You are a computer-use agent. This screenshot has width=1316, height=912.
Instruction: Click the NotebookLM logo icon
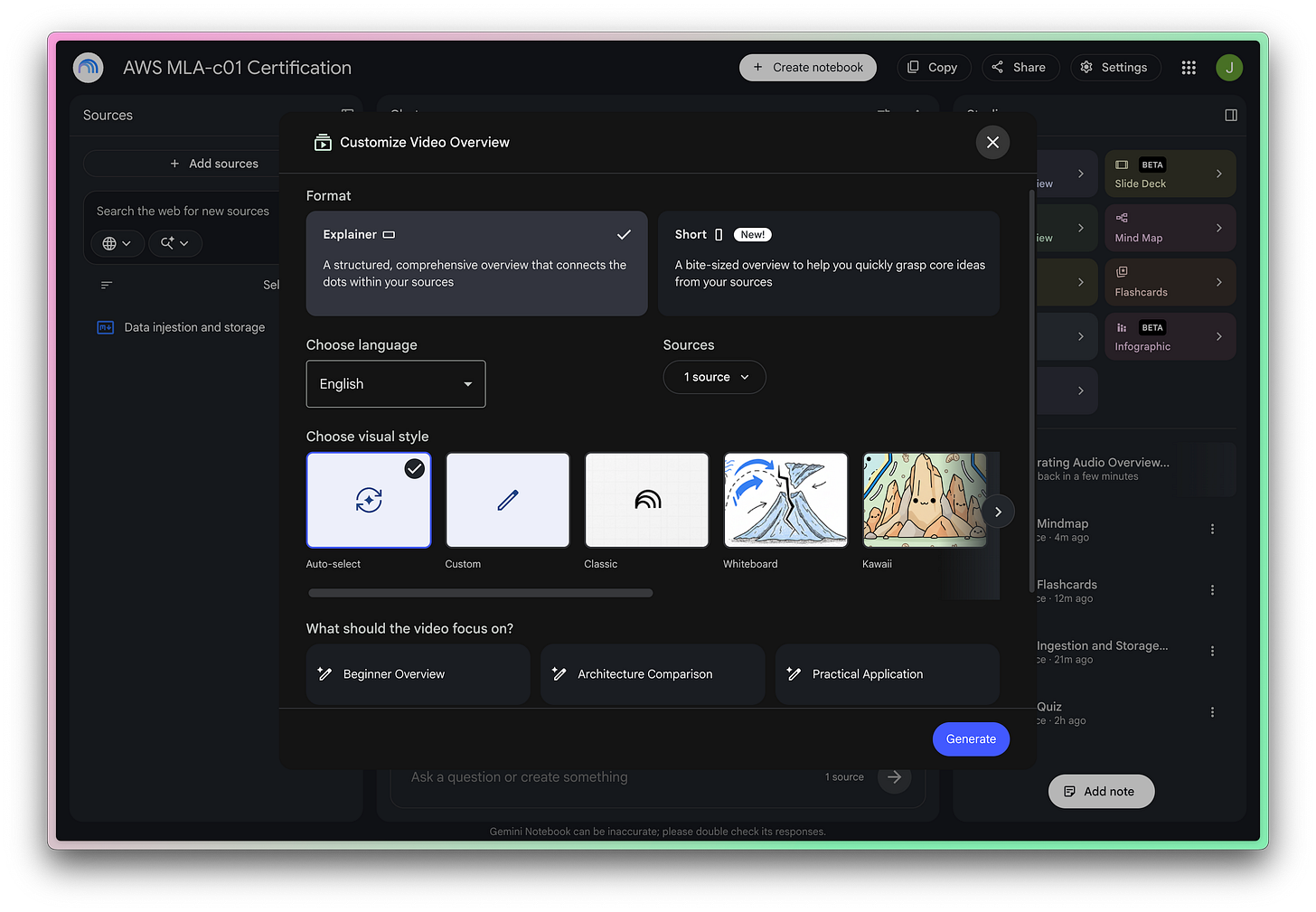pos(89,68)
